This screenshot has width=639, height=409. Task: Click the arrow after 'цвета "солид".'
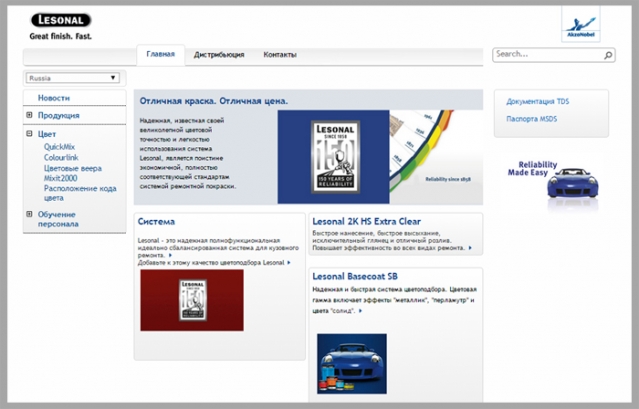(360, 311)
